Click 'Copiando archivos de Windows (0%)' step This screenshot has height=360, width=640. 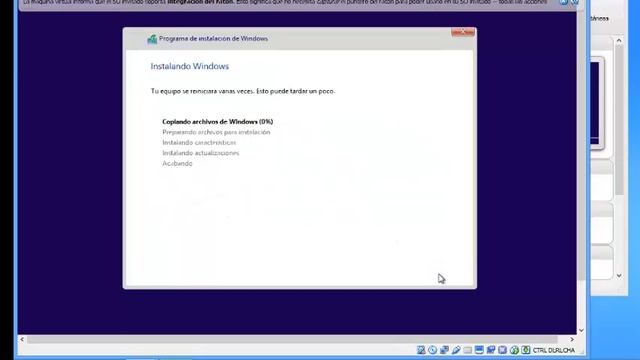point(218,122)
